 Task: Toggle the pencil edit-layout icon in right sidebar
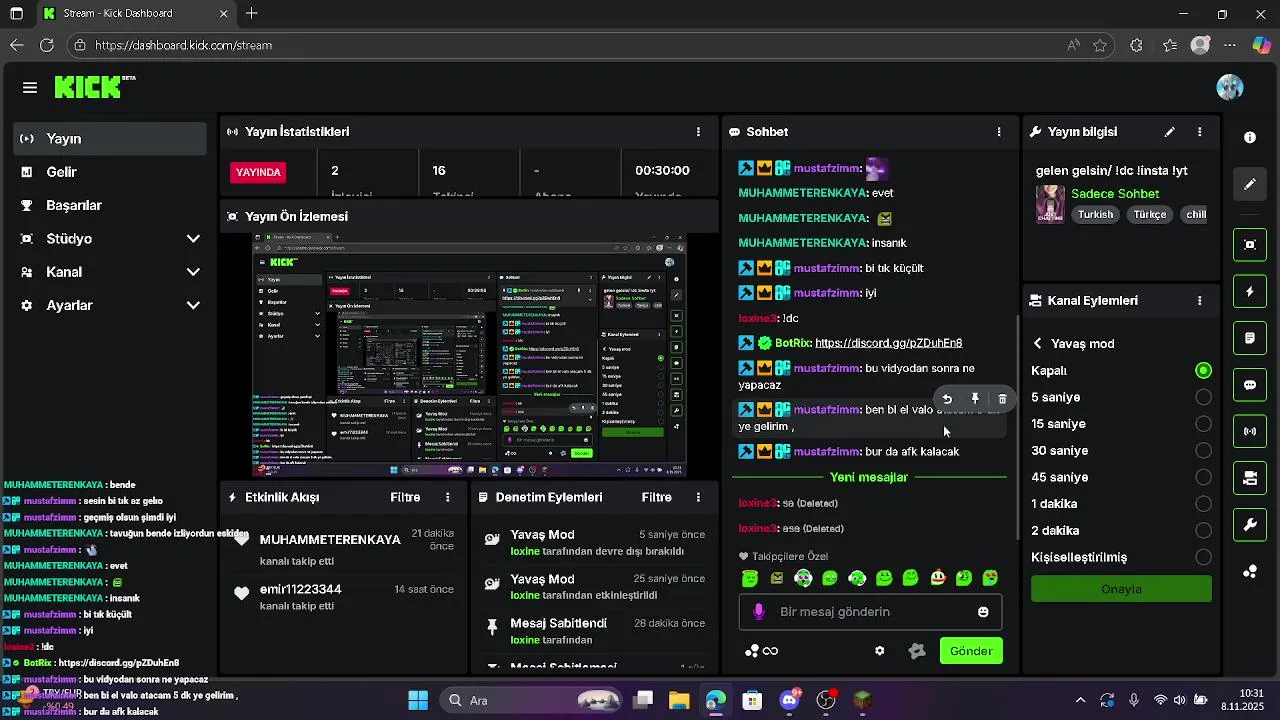click(x=1250, y=184)
